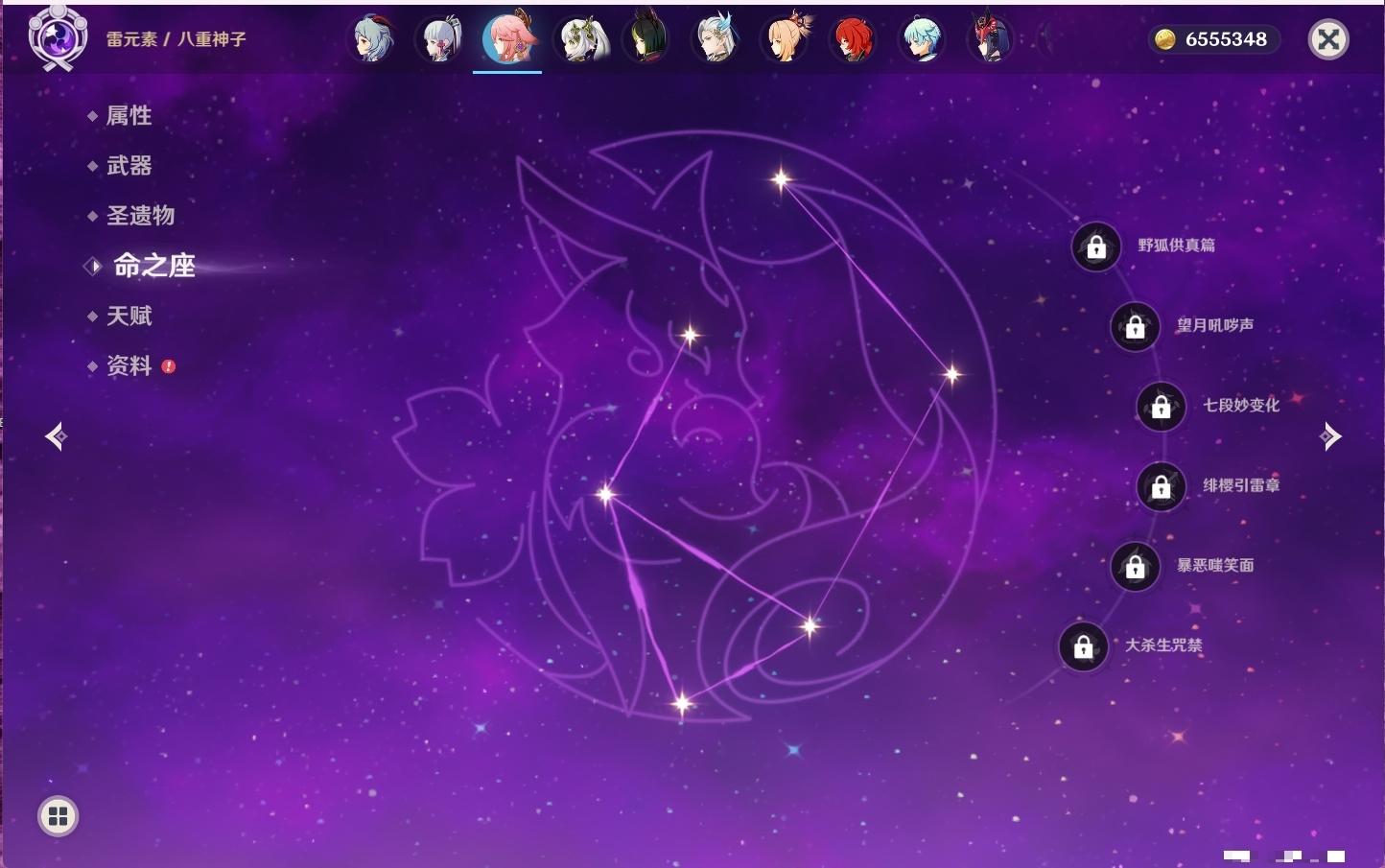Select Ganyu's avatar in the party bar
This screenshot has height=868, width=1385.
(x=372, y=39)
